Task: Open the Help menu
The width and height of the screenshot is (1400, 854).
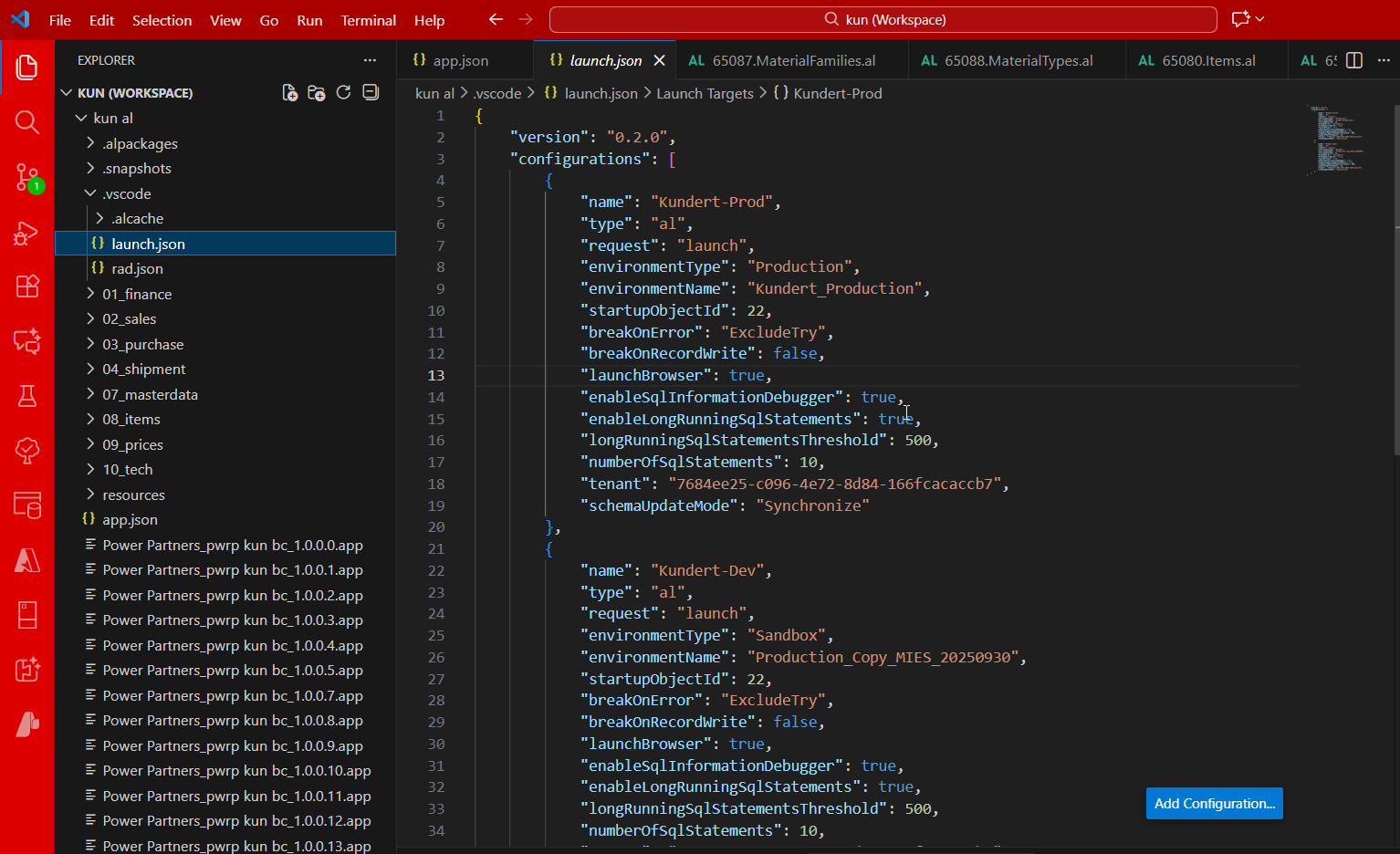Action: pyautogui.click(x=430, y=20)
